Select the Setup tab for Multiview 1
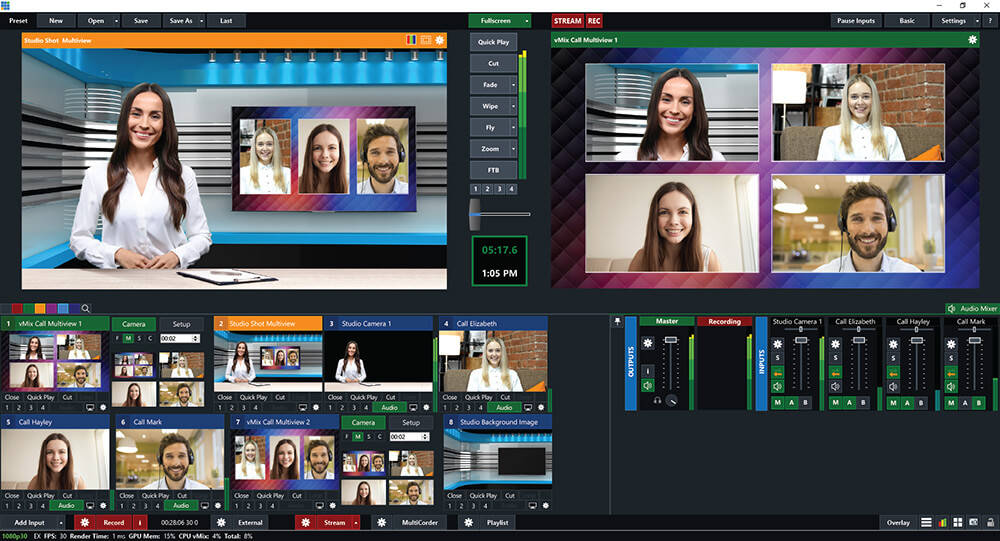 point(181,324)
